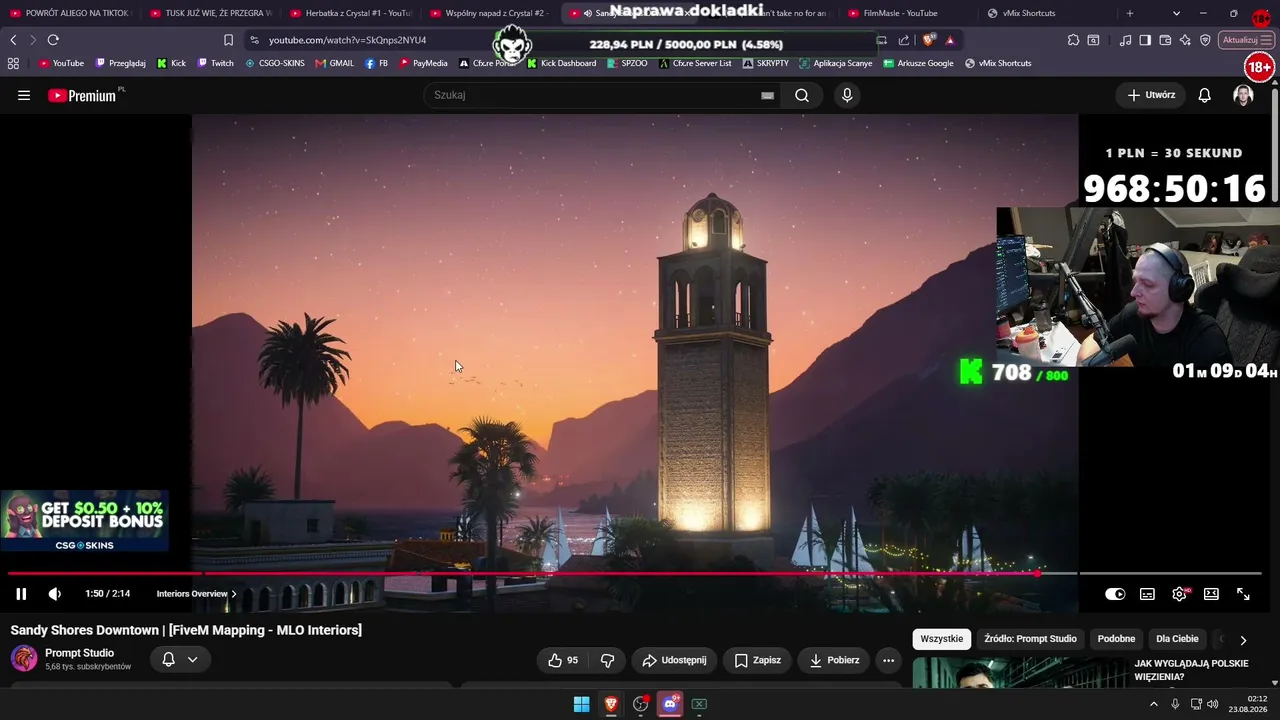Viewport: 1280px width, 720px height.
Task: Open the Kick Dashboard bookmark
Action: (x=561, y=63)
